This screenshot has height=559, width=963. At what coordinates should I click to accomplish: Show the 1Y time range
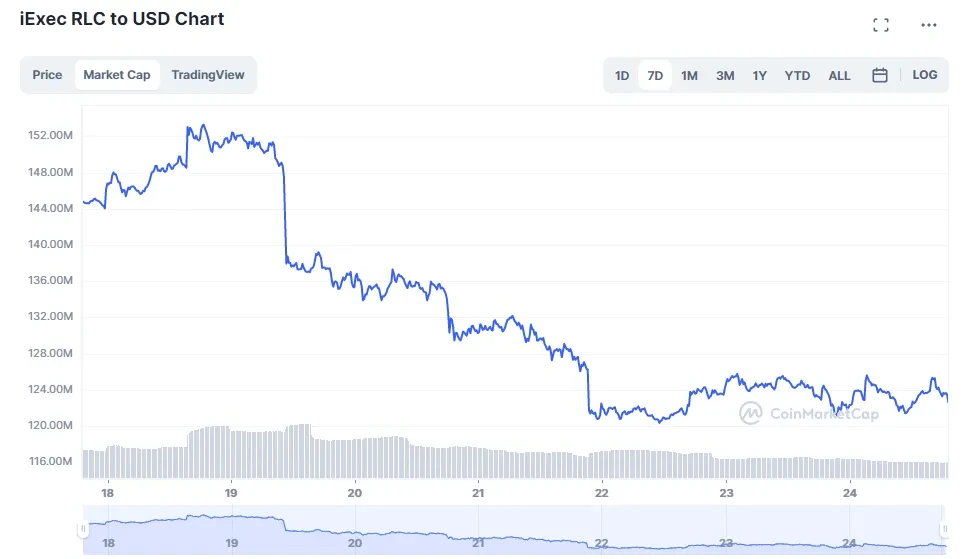point(760,75)
